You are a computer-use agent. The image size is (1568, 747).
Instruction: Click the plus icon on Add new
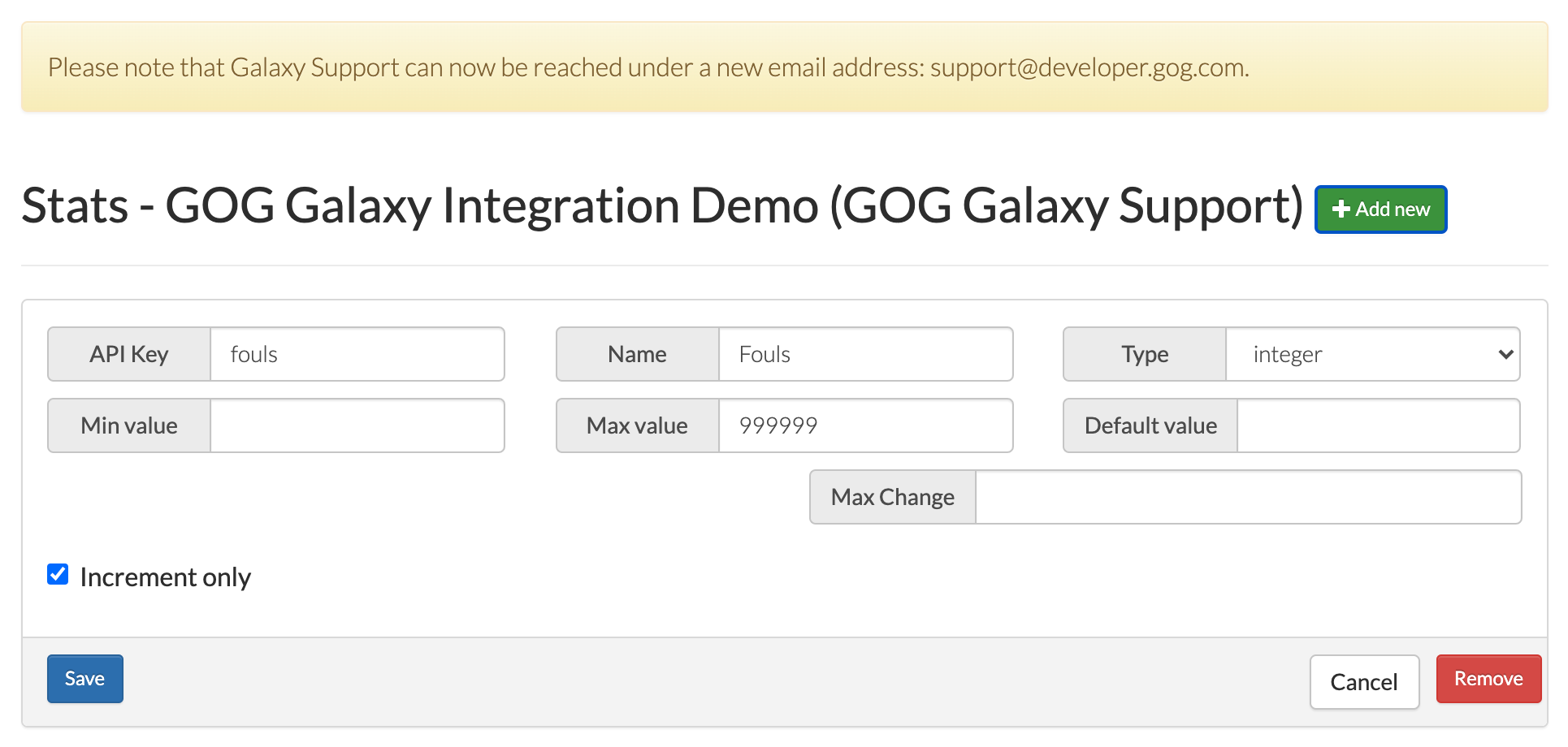pos(1341,209)
